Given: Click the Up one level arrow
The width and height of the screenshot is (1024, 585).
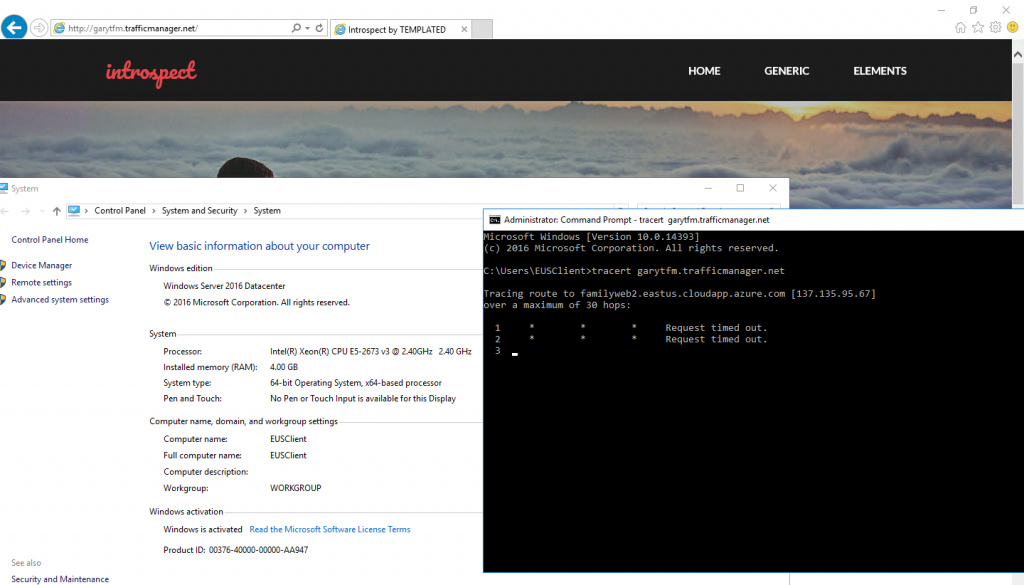Looking at the screenshot, I should click(57, 211).
